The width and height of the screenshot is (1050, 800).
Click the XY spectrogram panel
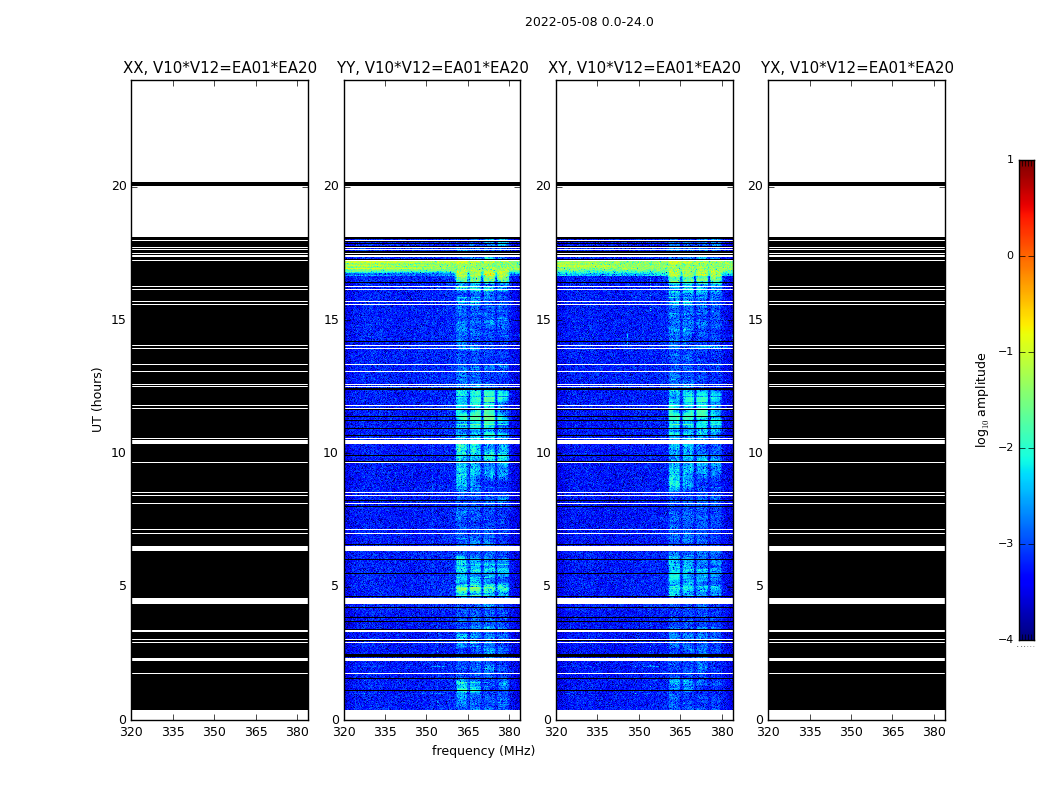645,400
